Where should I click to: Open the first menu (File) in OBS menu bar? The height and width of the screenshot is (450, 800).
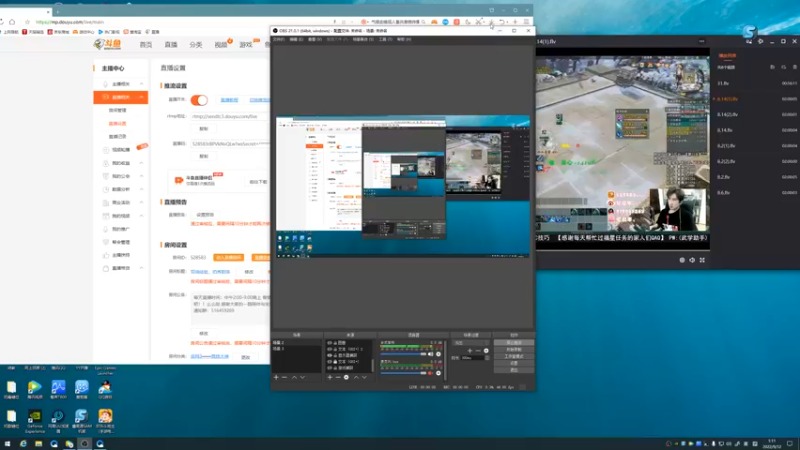tap(279, 39)
